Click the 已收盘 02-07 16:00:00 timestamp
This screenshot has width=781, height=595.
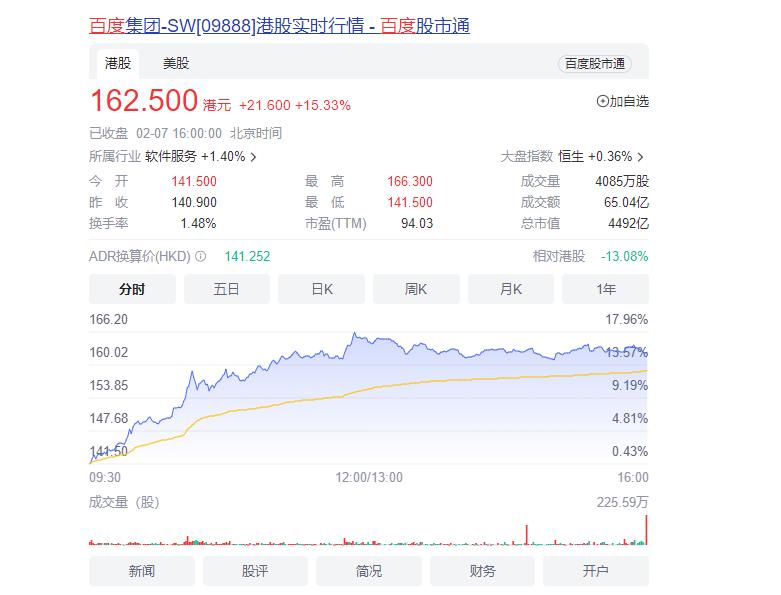155,133
